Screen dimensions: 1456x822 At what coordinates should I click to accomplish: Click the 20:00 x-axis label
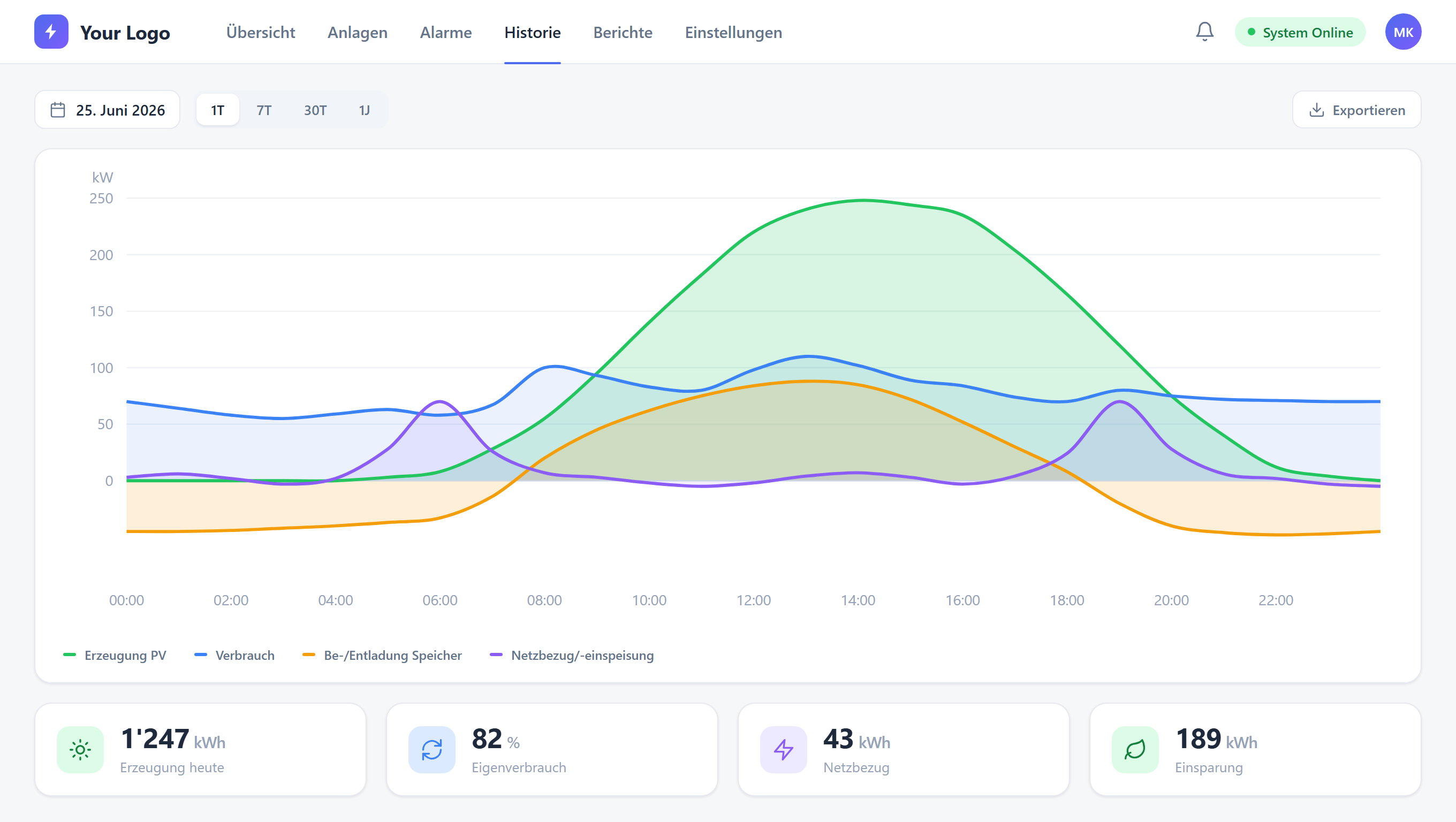click(x=1171, y=600)
